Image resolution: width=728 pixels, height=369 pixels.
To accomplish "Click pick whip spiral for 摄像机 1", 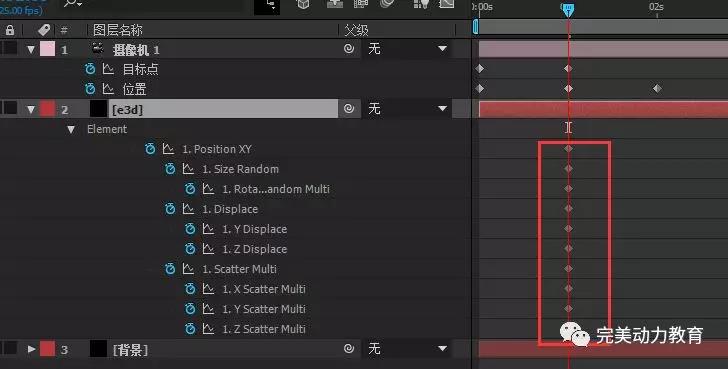I will 349,48.
